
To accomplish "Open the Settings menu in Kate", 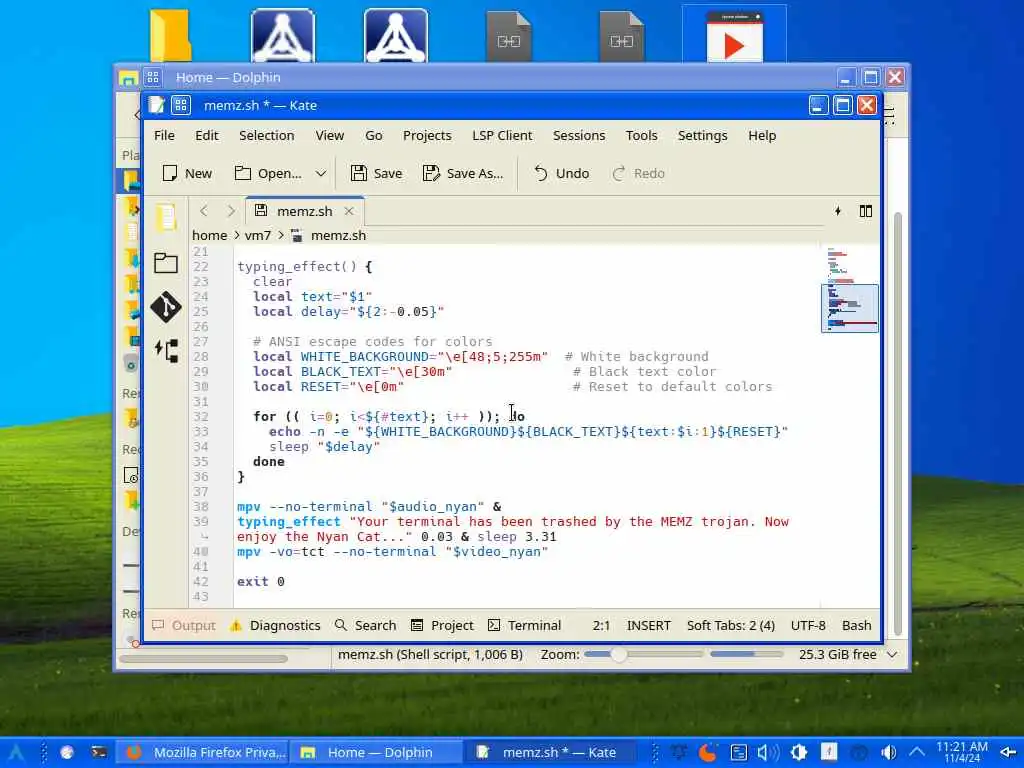I will [702, 135].
